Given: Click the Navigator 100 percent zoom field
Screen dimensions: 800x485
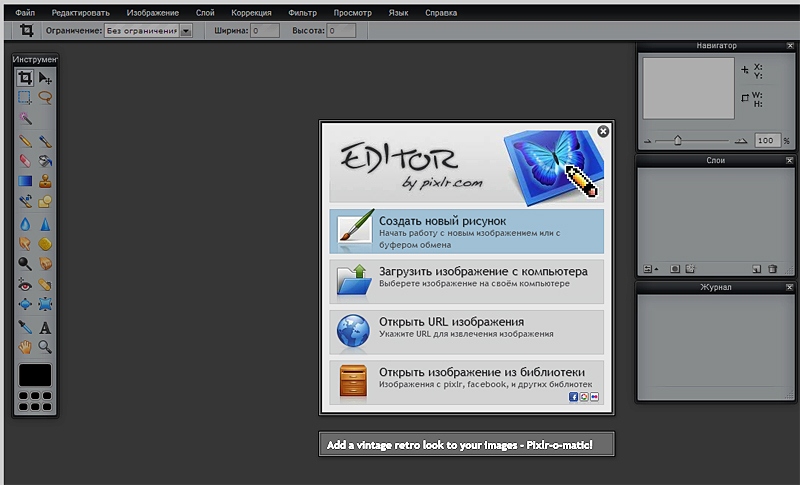Looking at the screenshot, I should [768, 140].
